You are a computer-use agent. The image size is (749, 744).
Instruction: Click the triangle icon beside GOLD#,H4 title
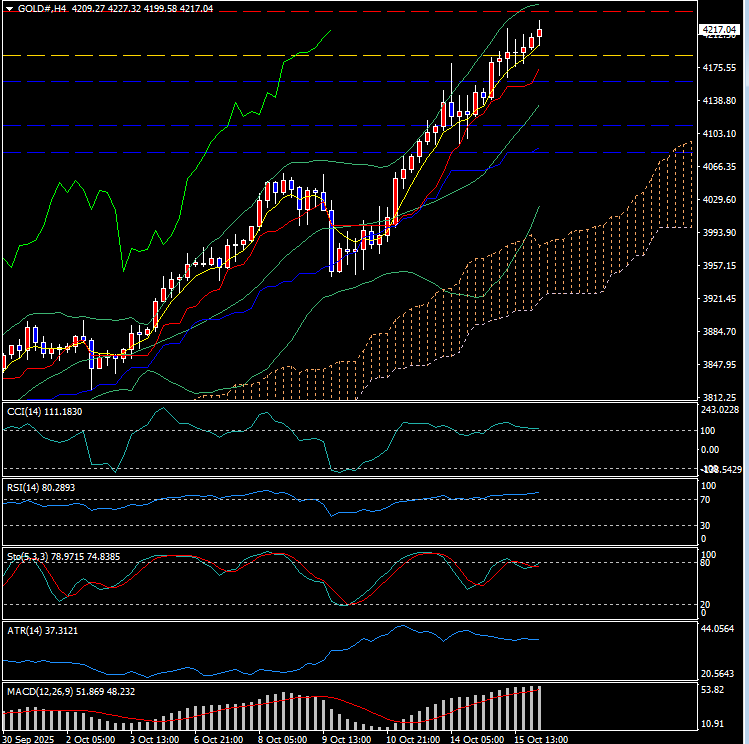[x=9, y=8]
